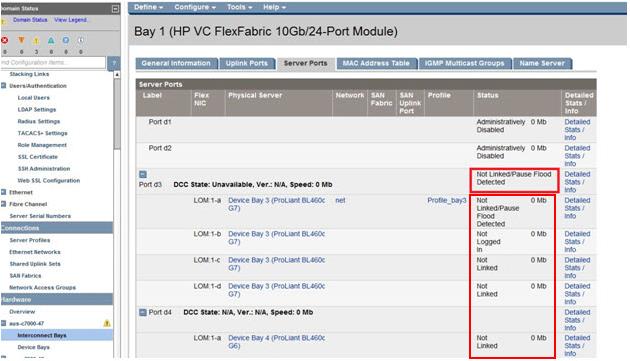This screenshot has height=361, width=630.
Task: Open Device Bay 3 link in LOM:1-a row
Action: 276,204
